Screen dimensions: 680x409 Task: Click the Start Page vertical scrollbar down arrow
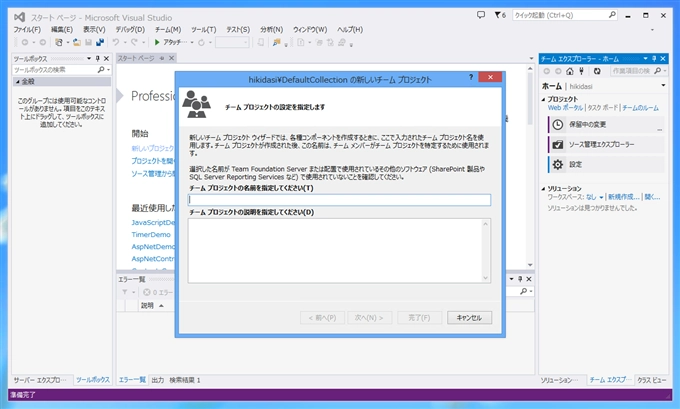(x=530, y=265)
